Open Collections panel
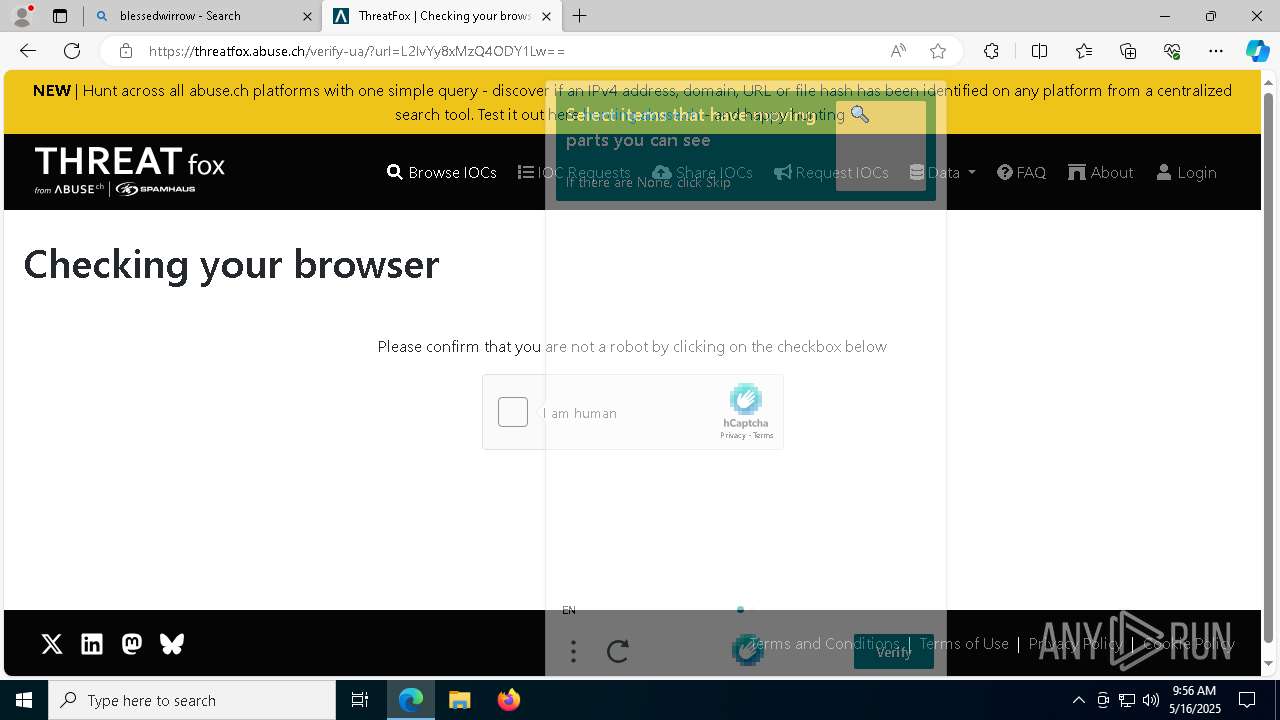 pyautogui.click(x=1128, y=51)
